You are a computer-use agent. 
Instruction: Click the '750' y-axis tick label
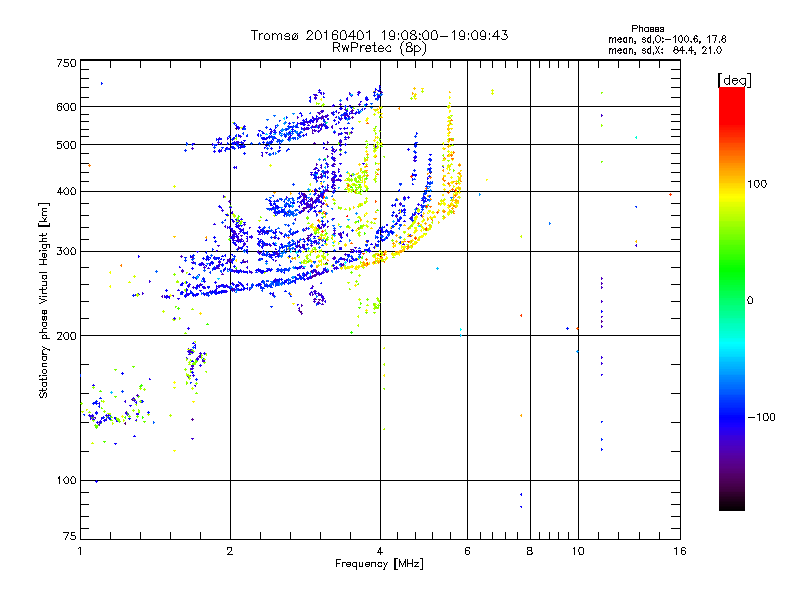67,63
